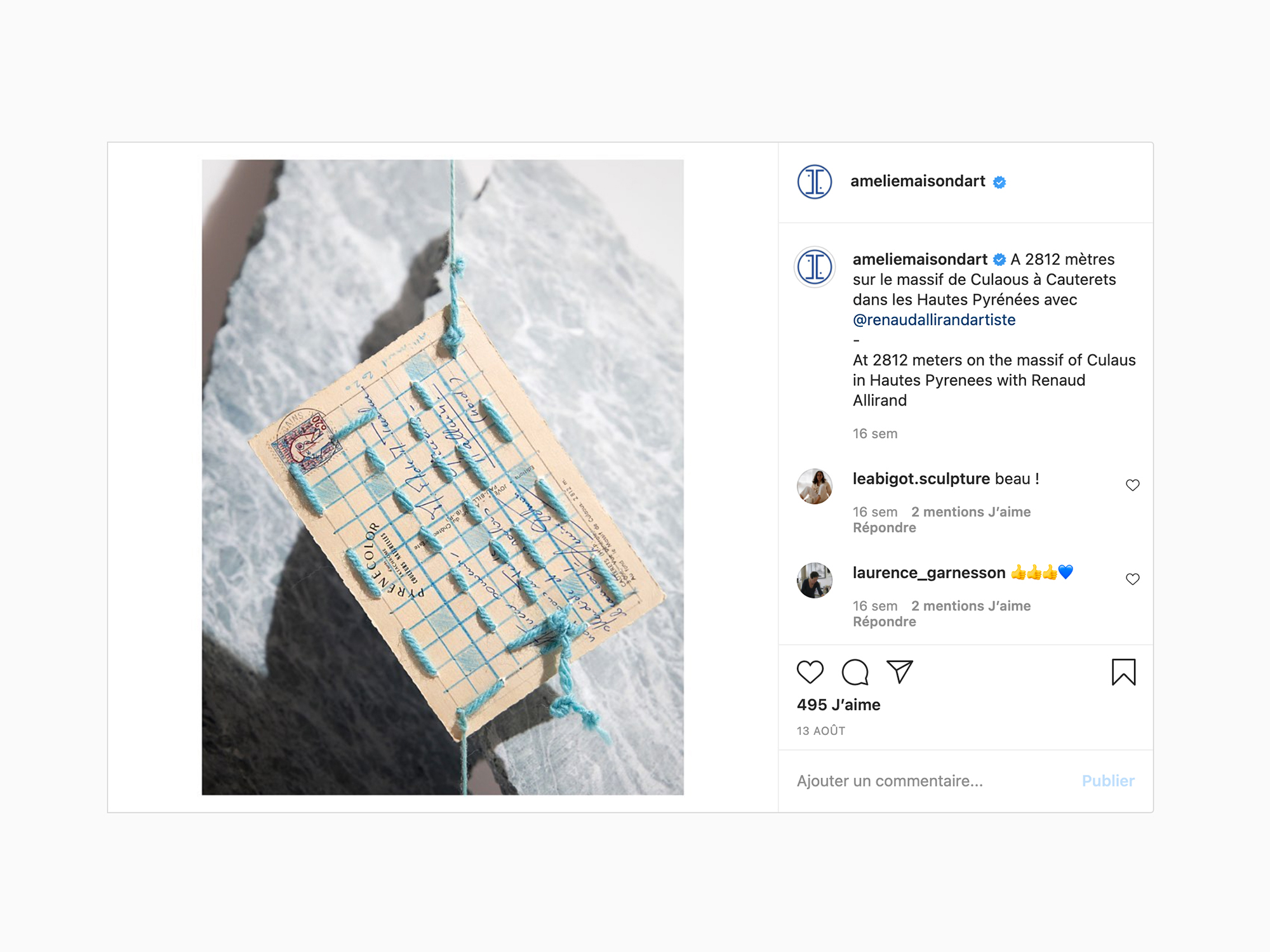The height and width of the screenshot is (952, 1270).
Task: Open comments with the speech bubble icon
Action: coord(855,672)
